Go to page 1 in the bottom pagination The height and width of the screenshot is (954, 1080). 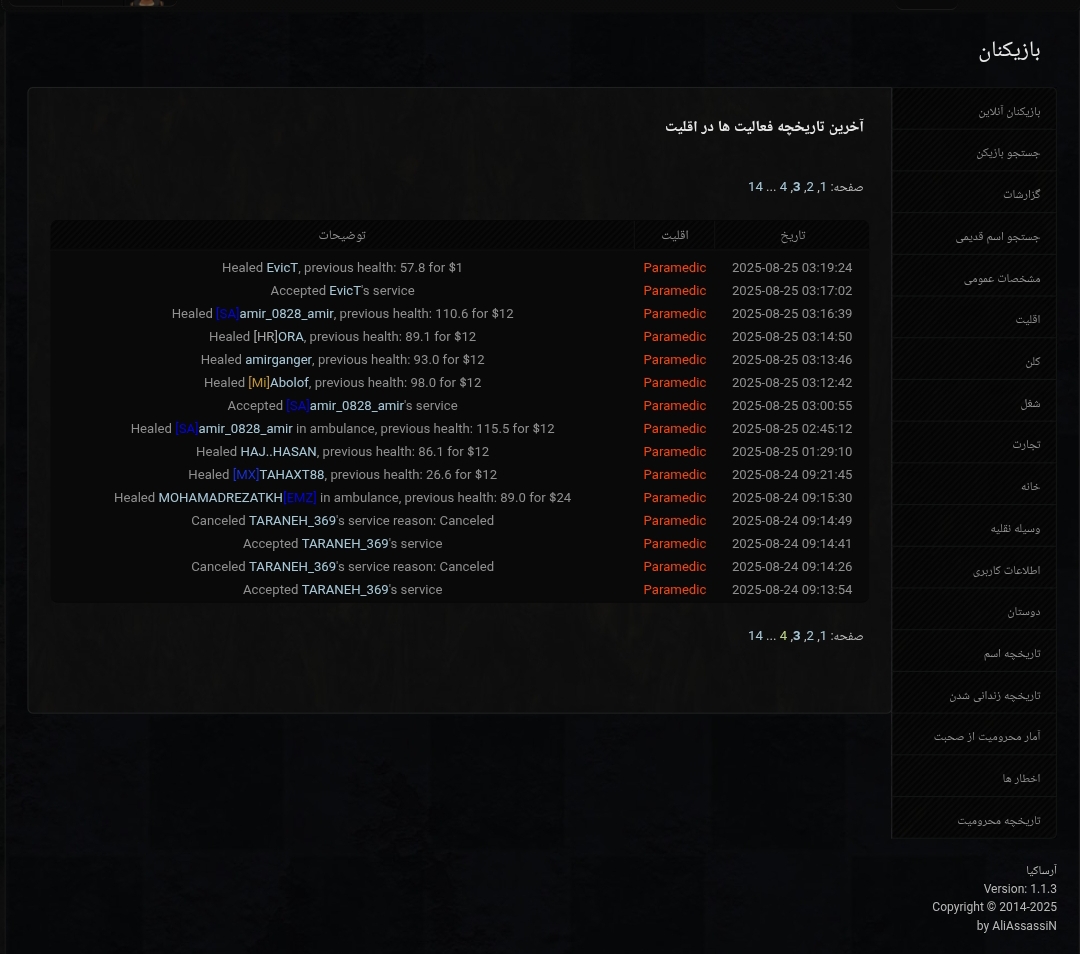click(823, 636)
